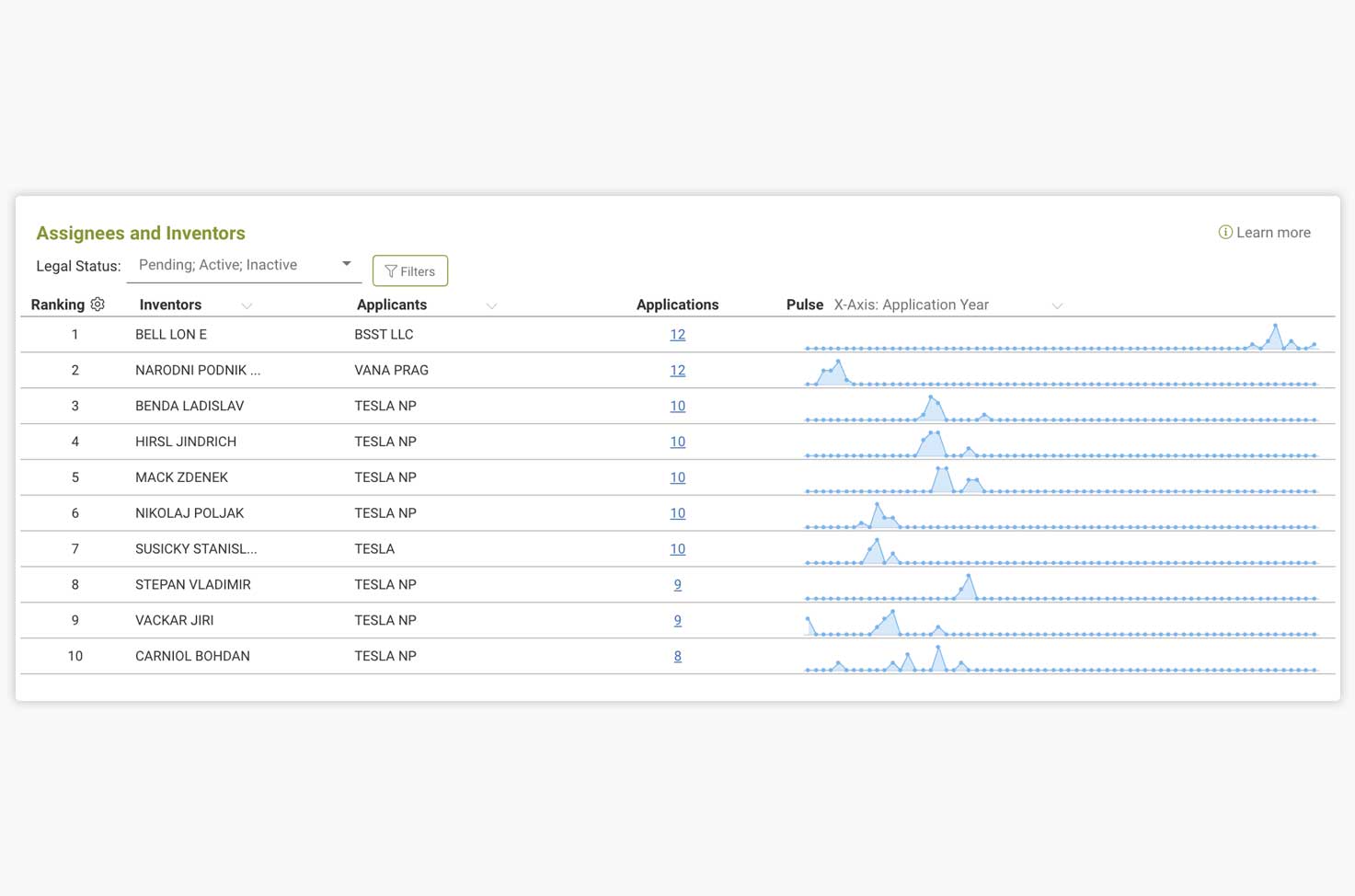Open the 10 applications link for HIRSL JINDRICH
1355x896 pixels.
[x=678, y=442]
